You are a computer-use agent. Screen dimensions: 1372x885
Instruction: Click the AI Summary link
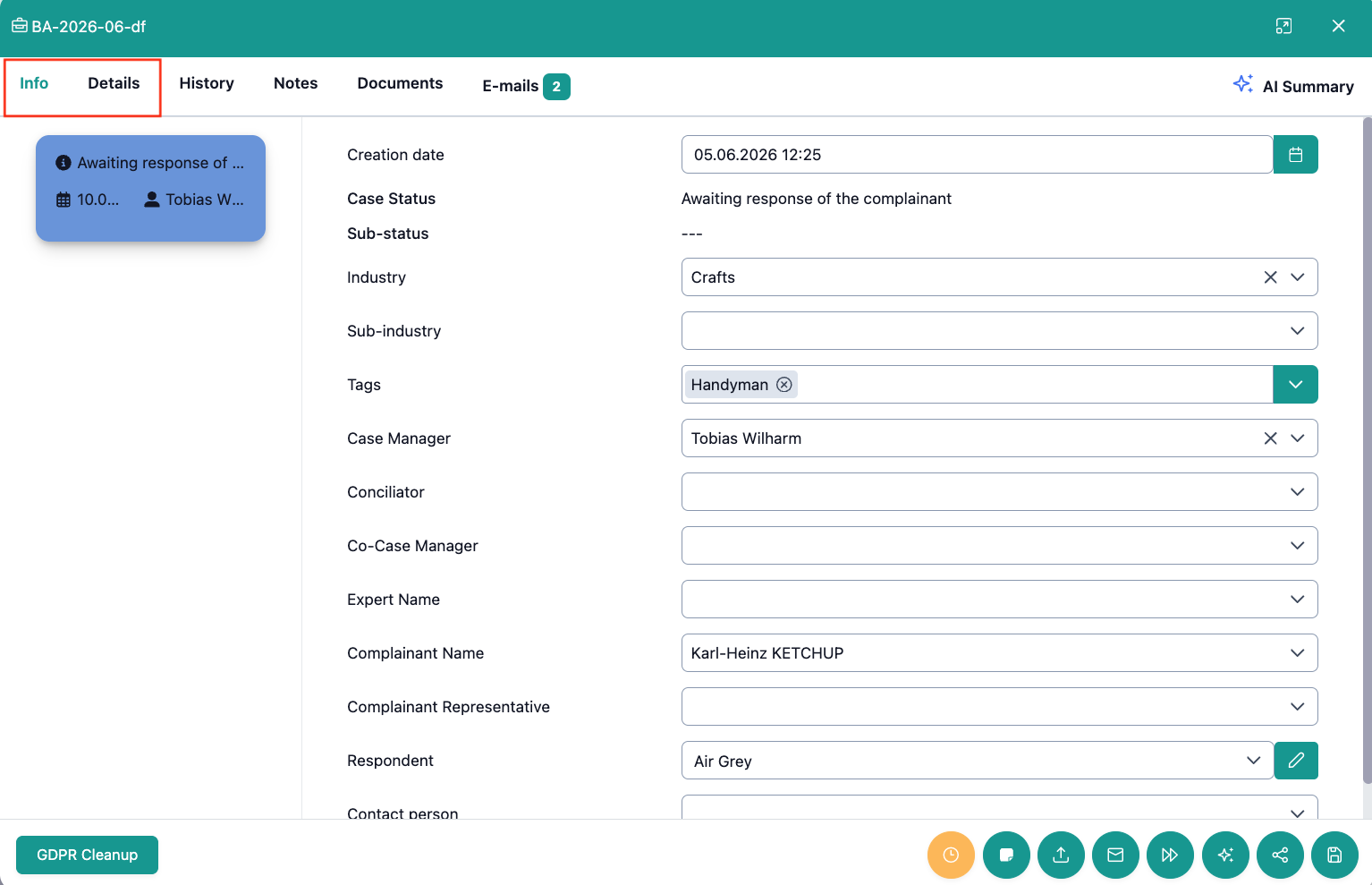click(1308, 87)
